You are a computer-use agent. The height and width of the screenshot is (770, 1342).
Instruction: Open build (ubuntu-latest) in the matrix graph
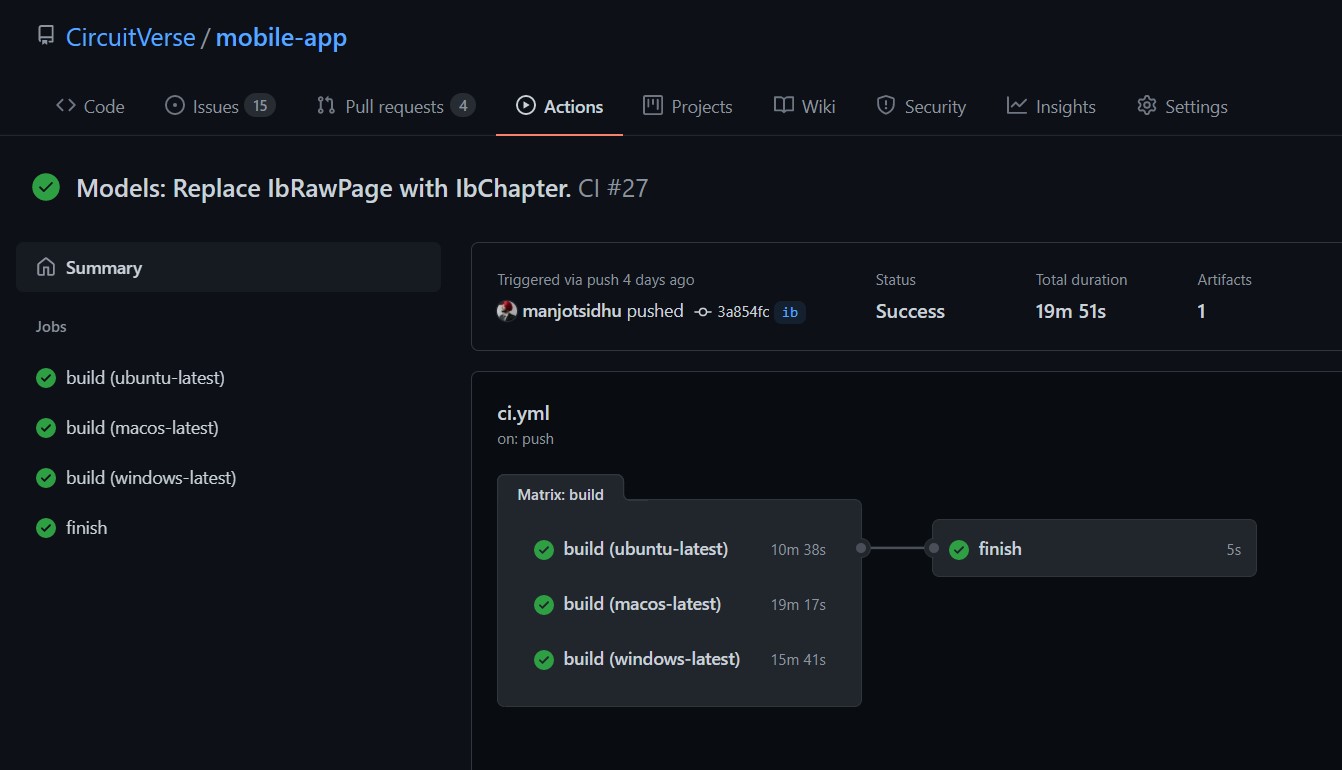click(646, 549)
